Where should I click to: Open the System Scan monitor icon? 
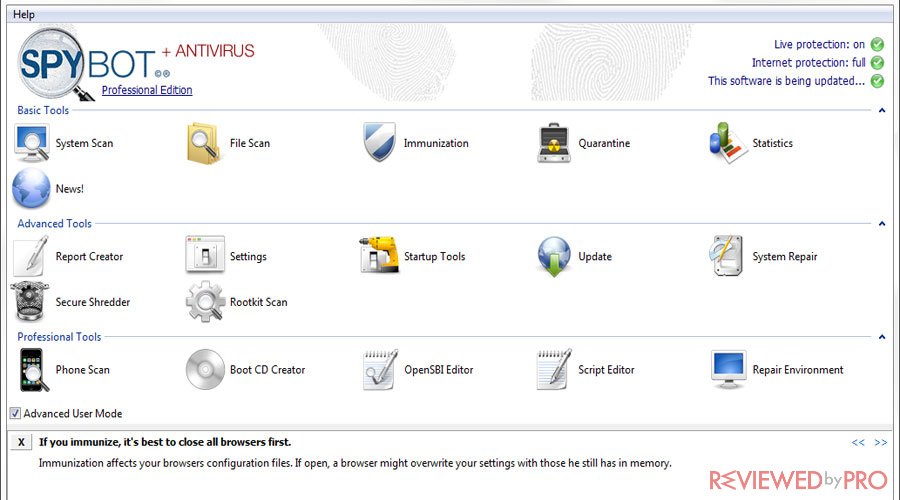32,143
